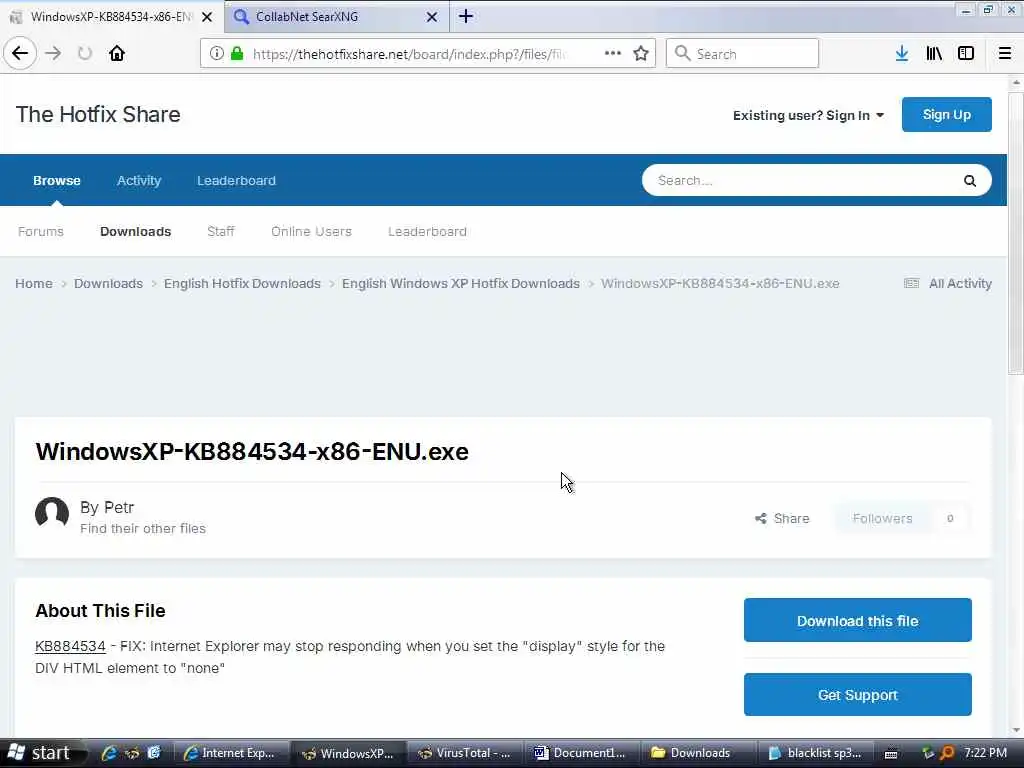Open English Hotfix Downloads breadcrumb
Viewport: 1024px width, 768px height.
[x=242, y=283]
